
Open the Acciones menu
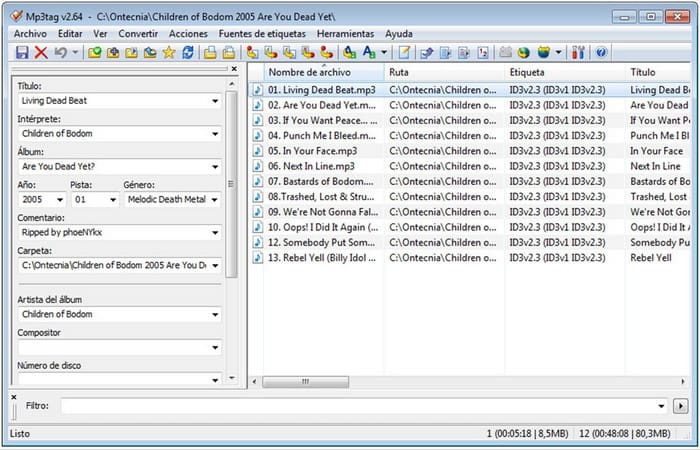pyautogui.click(x=188, y=34)
